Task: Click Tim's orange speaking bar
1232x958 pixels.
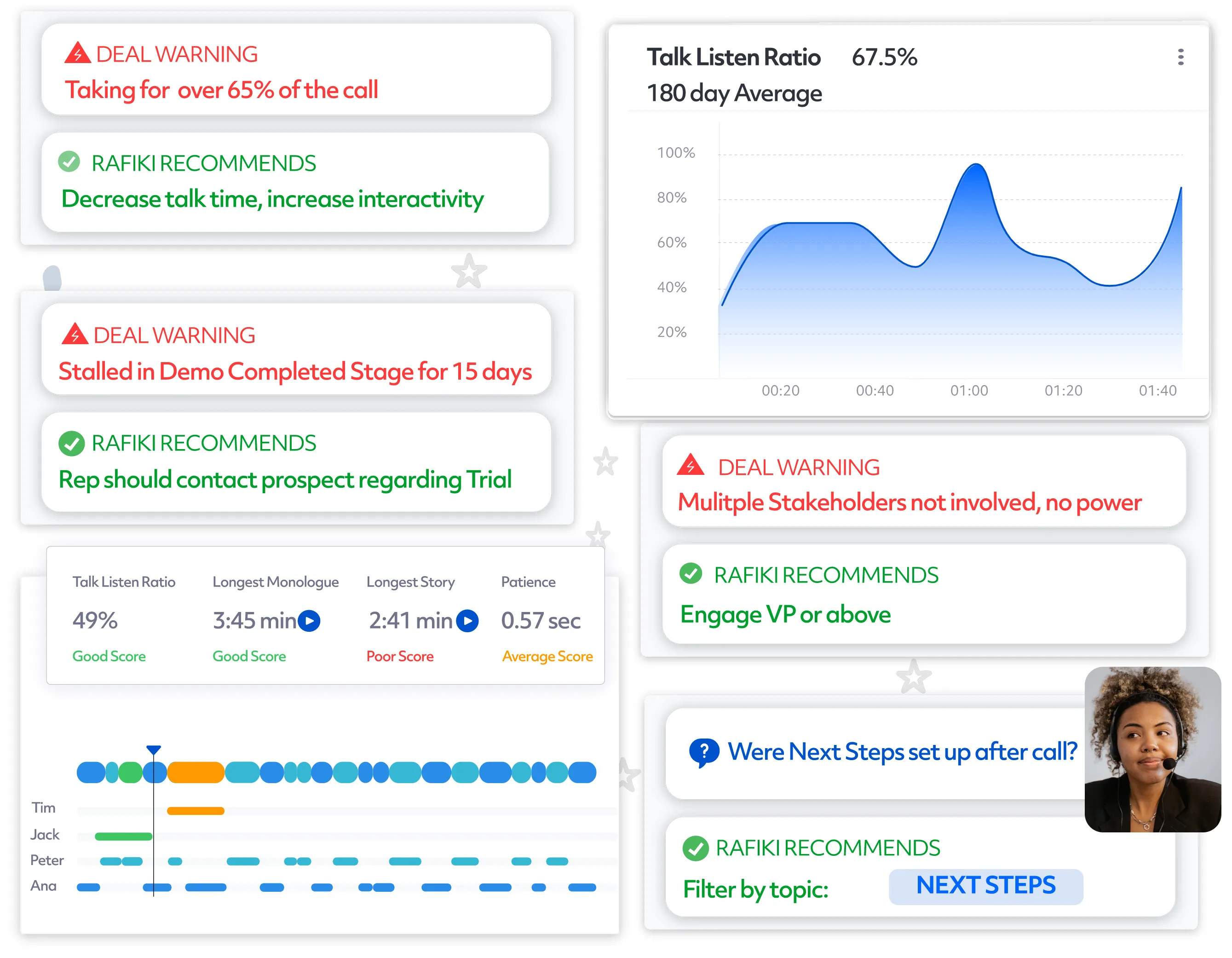Action: [196, 811]
